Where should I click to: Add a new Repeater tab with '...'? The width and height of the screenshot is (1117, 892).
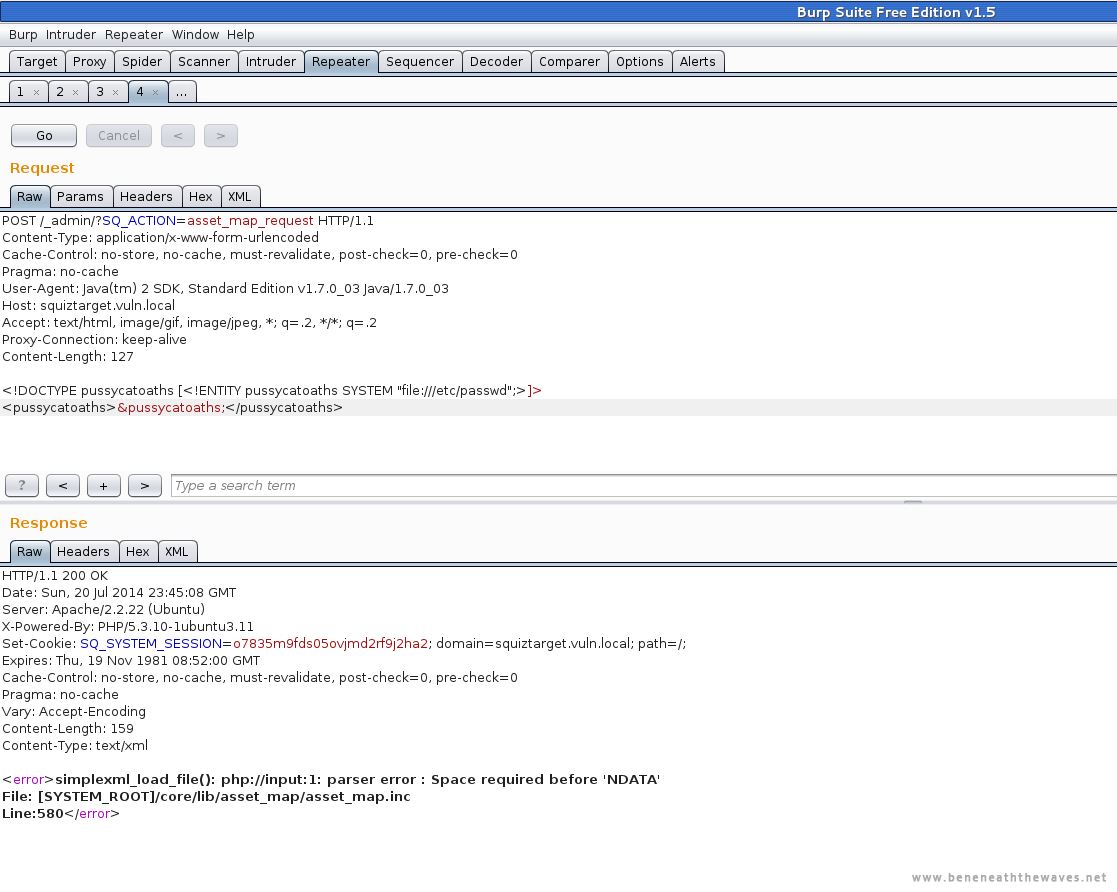tap(182, 92)
